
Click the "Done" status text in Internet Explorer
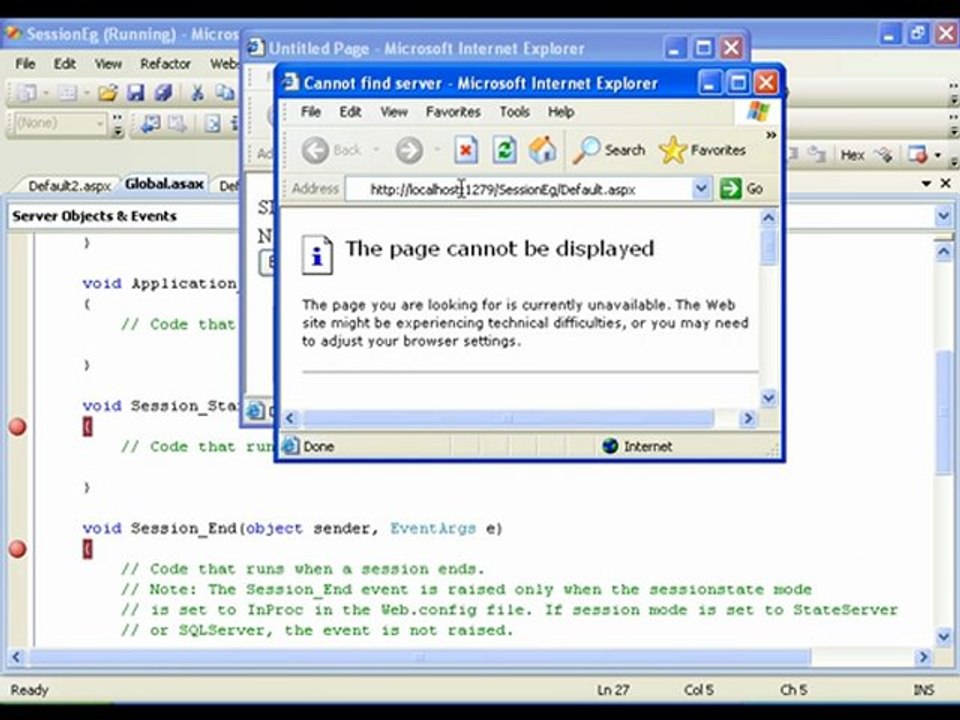tap(319, 446)
